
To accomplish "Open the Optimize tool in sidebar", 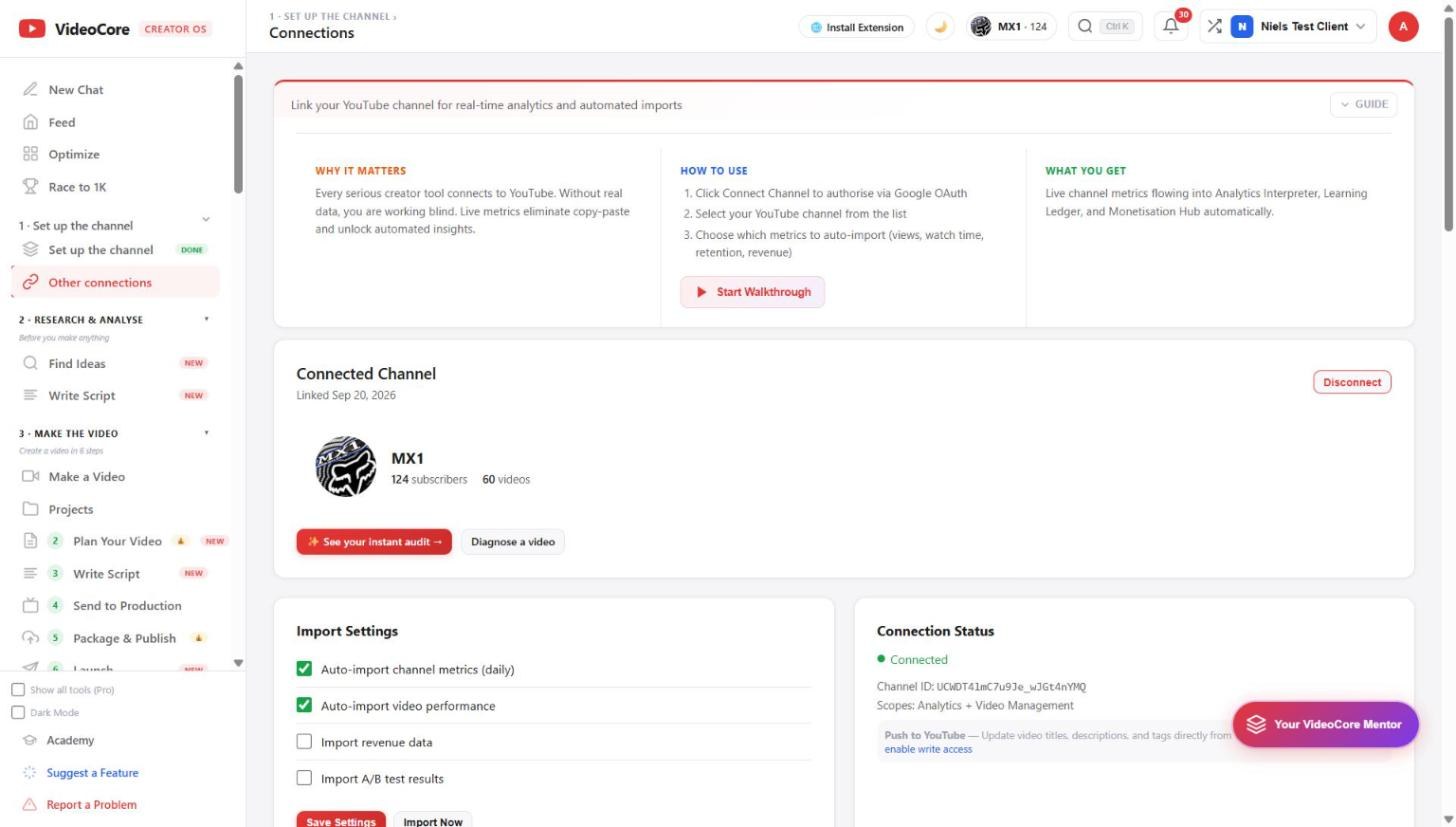I will tap(74, 154).
